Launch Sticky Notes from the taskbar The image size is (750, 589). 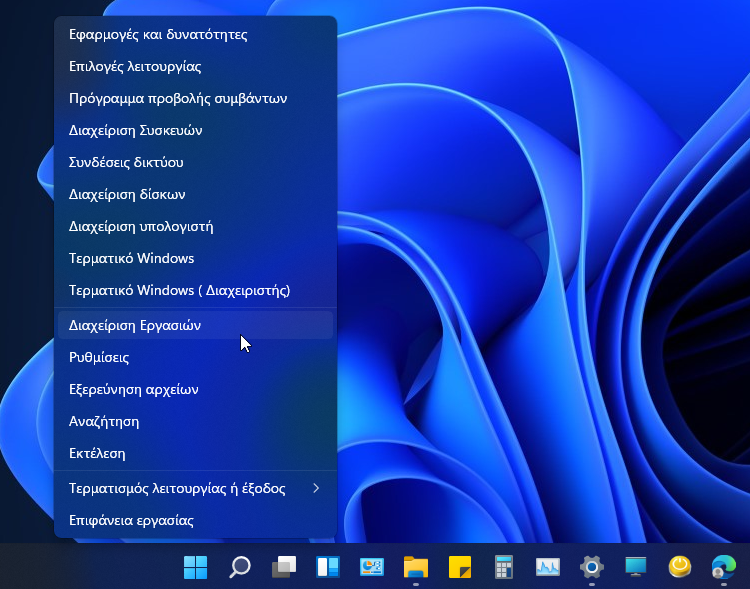(460, 567)
